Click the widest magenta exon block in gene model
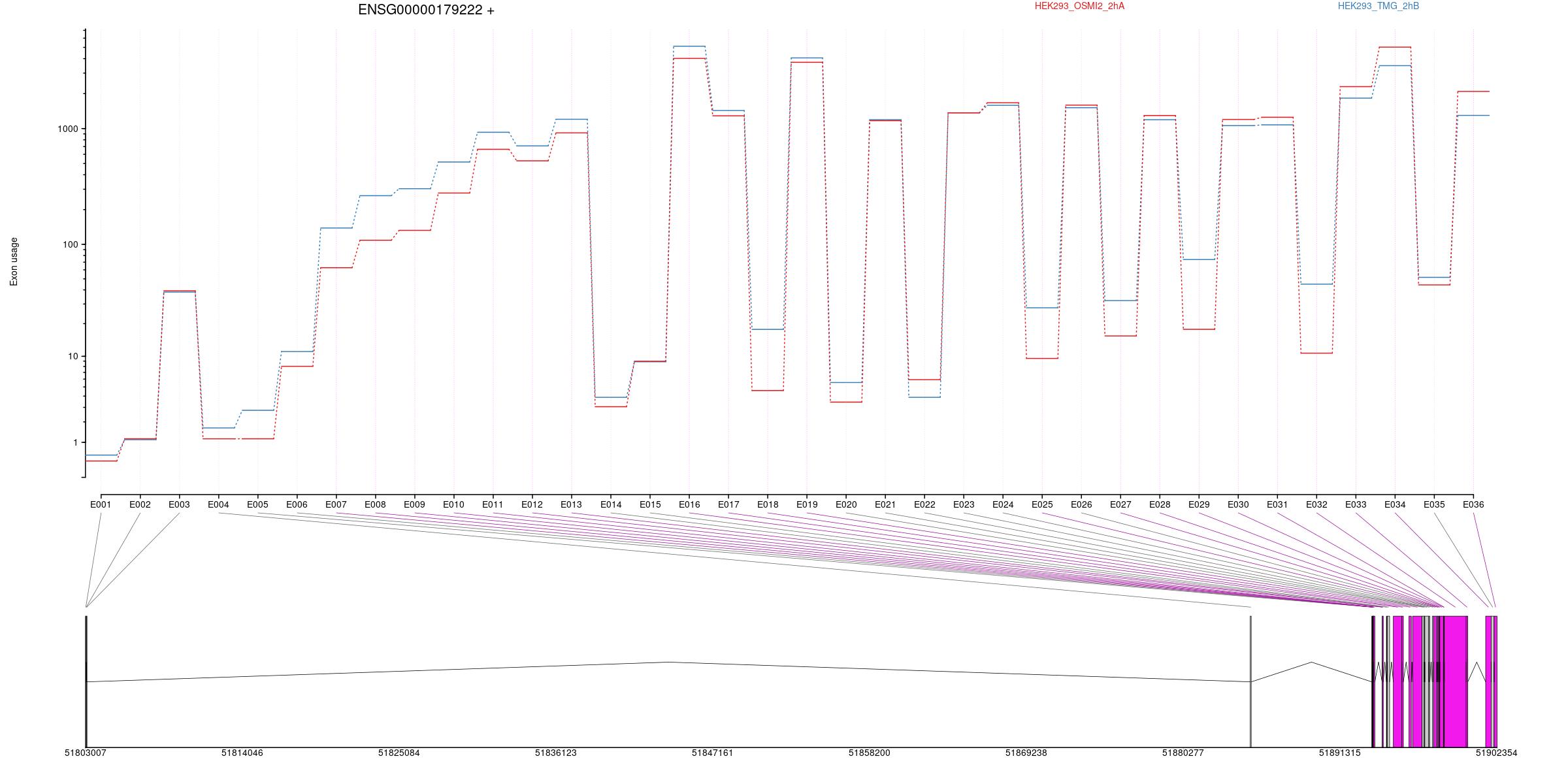 pos(1454,681)
